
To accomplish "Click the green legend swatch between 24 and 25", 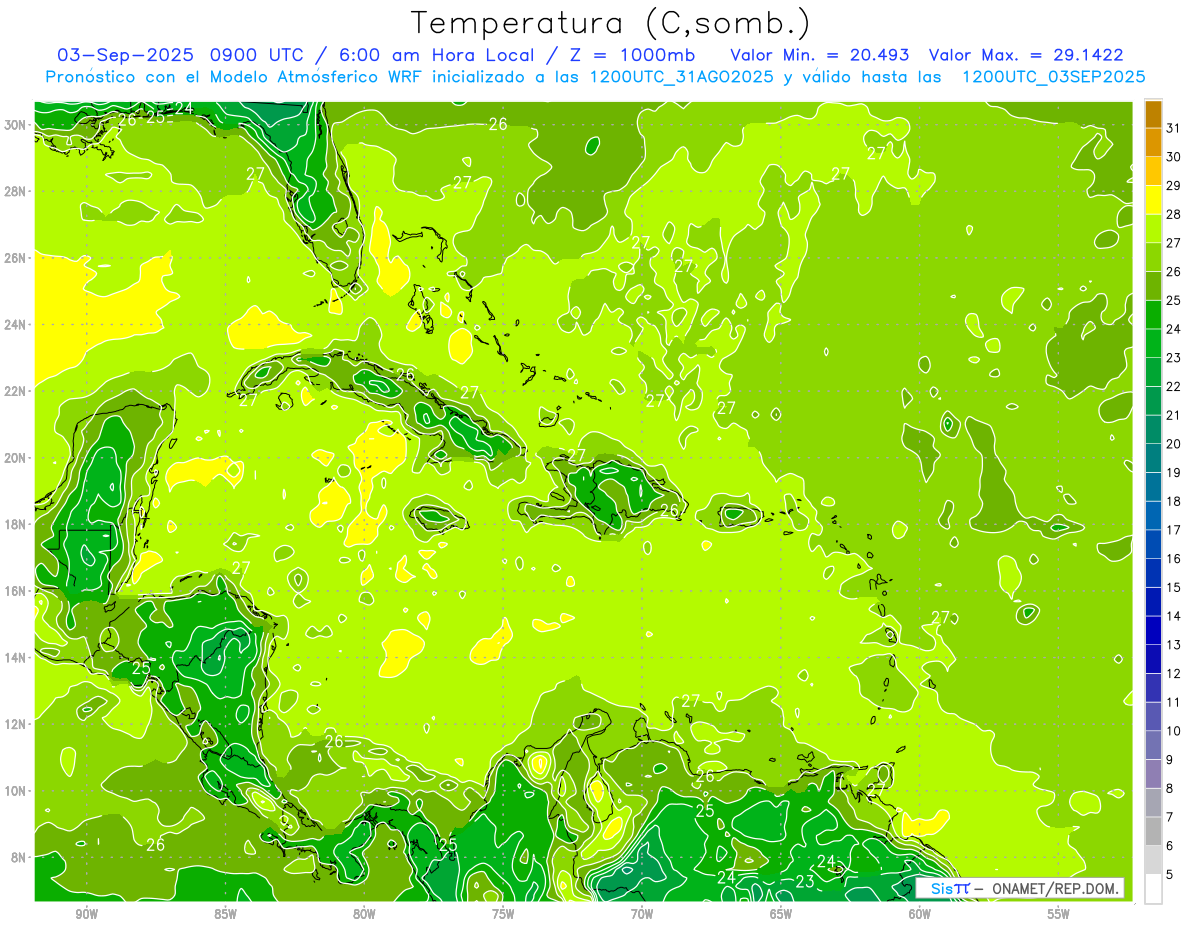I will tap(1153, 315).
